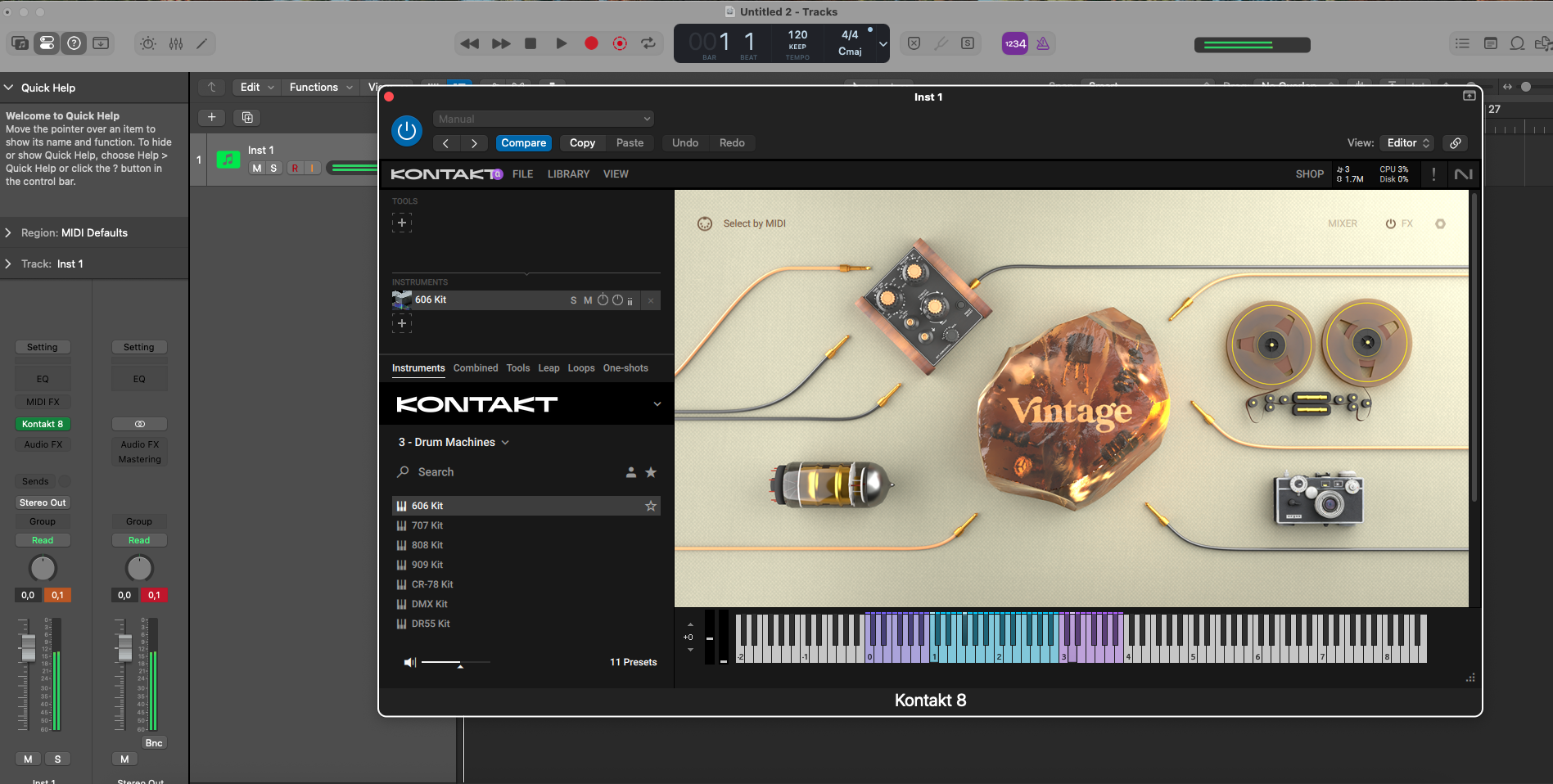This screenshot has width=1553, height=784.
Task: Open the Editors pencil button
Action: click(x=202, y=43)
